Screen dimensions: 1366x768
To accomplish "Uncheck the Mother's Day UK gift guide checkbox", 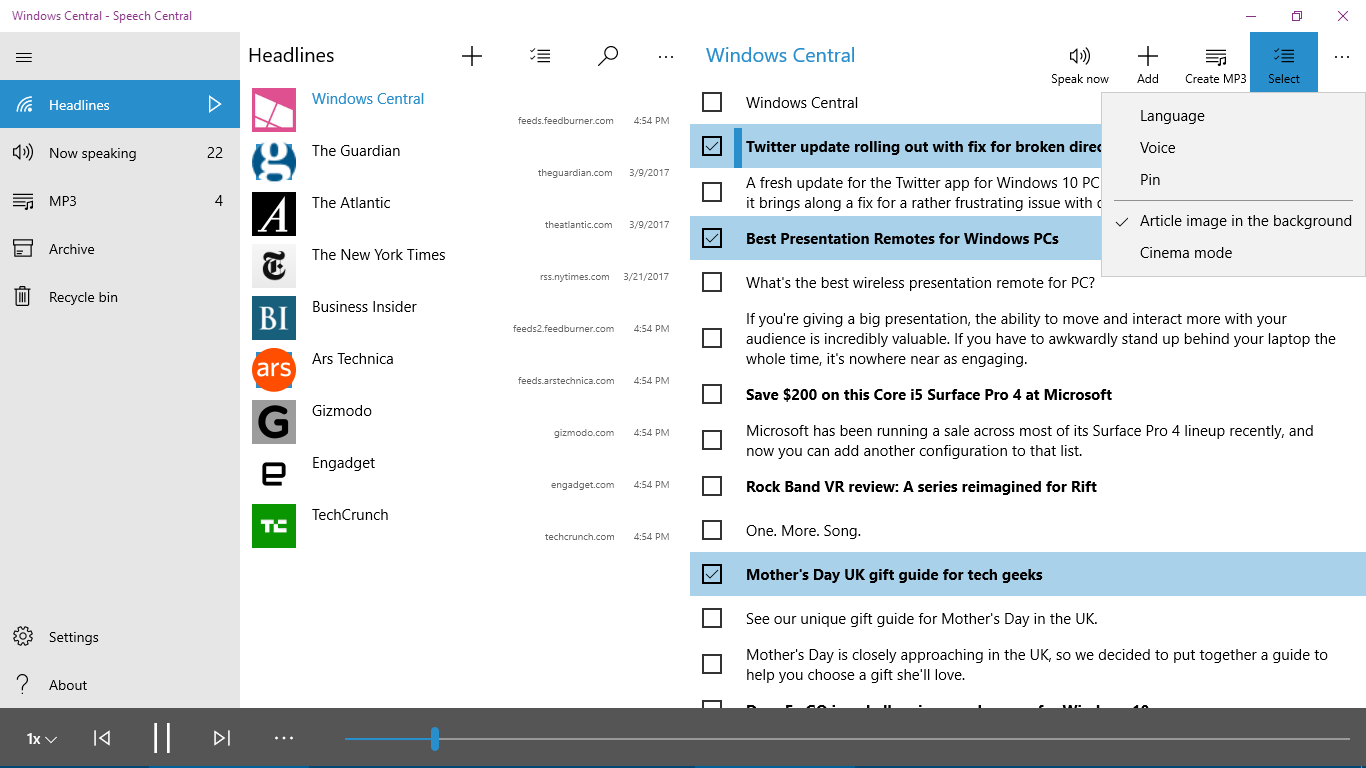I will [x=712, y=574].
